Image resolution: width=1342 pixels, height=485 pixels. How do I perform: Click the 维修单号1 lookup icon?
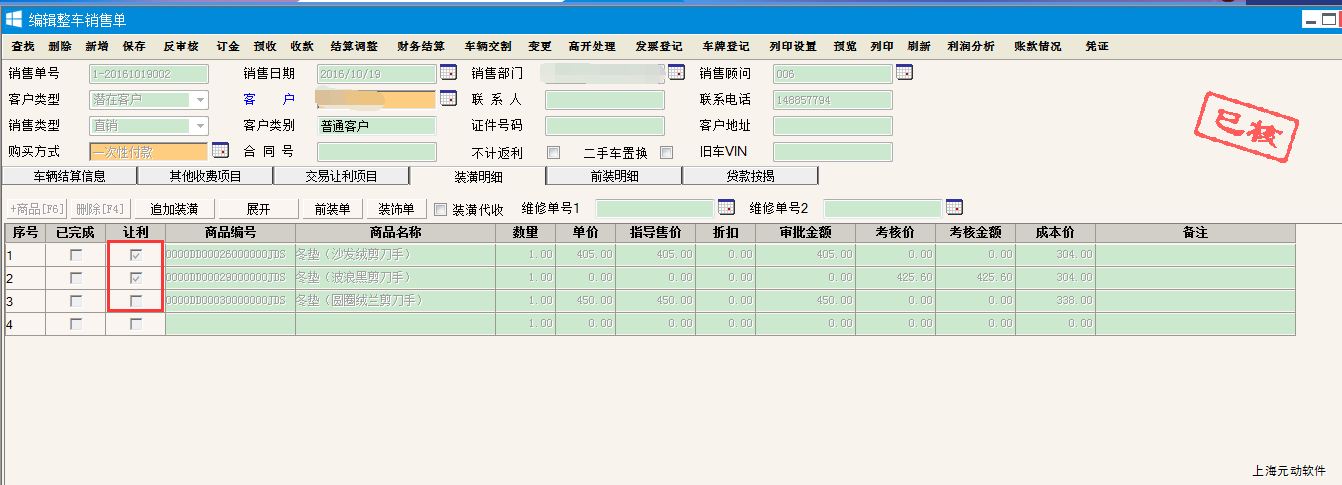pyautogui.click(x=726, y=208)
